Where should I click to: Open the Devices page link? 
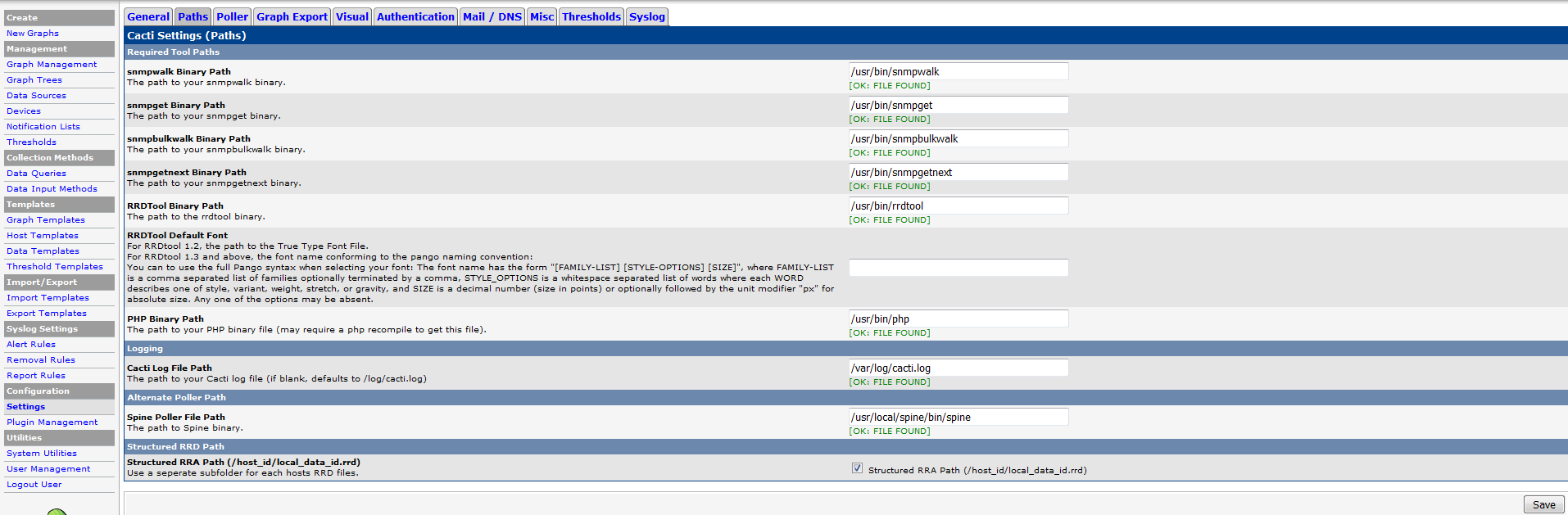[24, 111]
